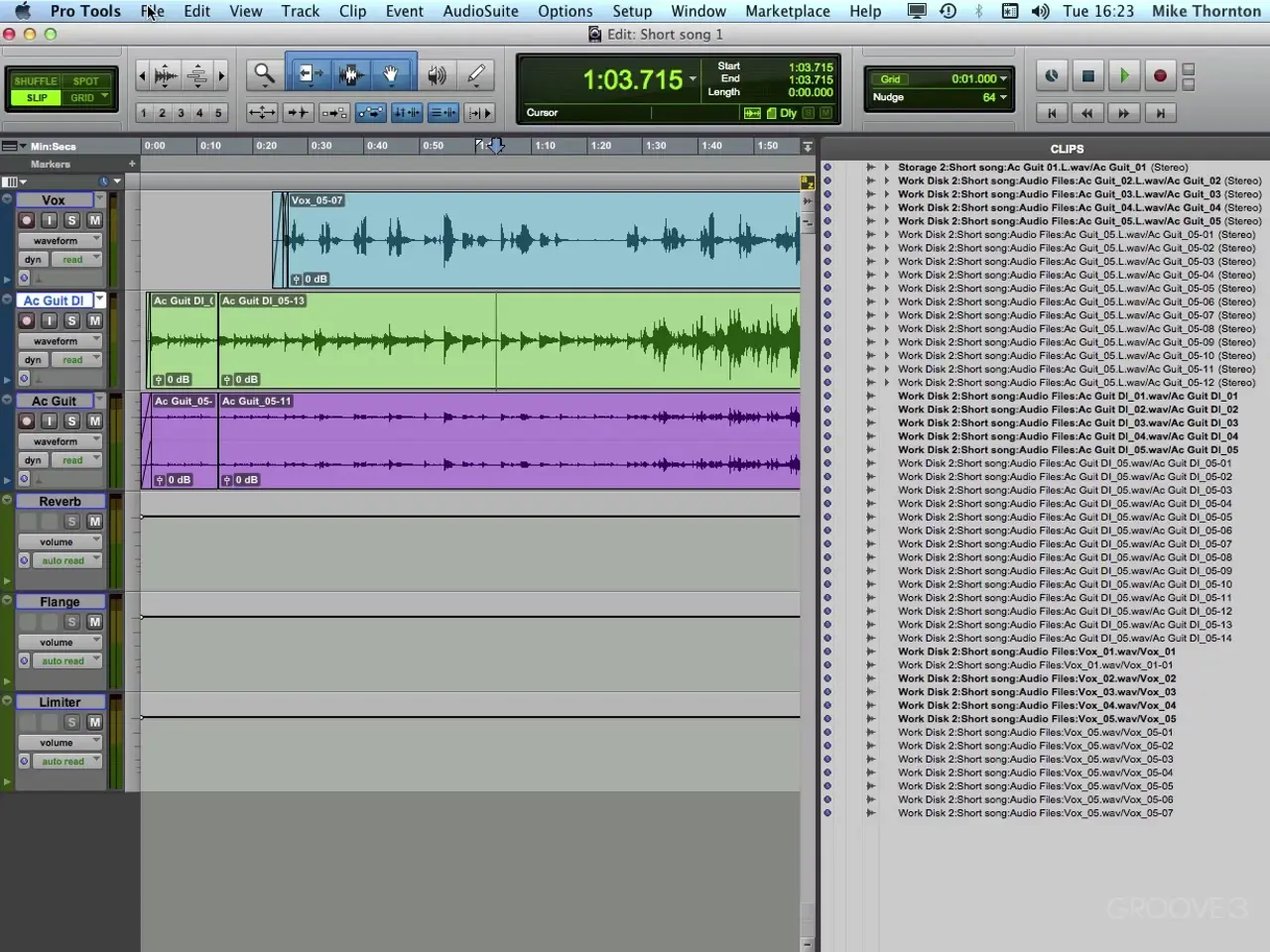Start playback with the Play button

point(1124,75)
